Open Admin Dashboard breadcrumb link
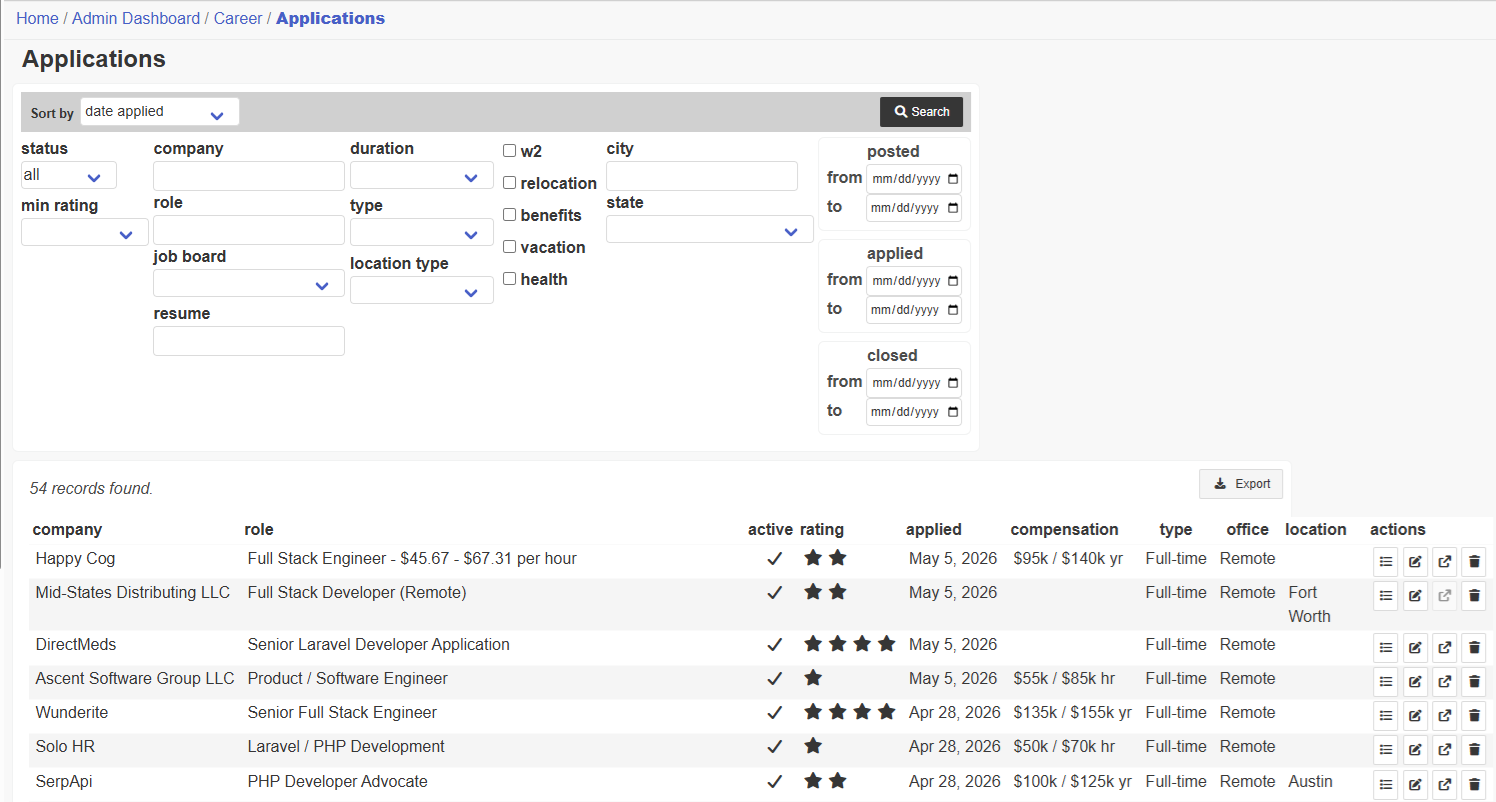 136,18
